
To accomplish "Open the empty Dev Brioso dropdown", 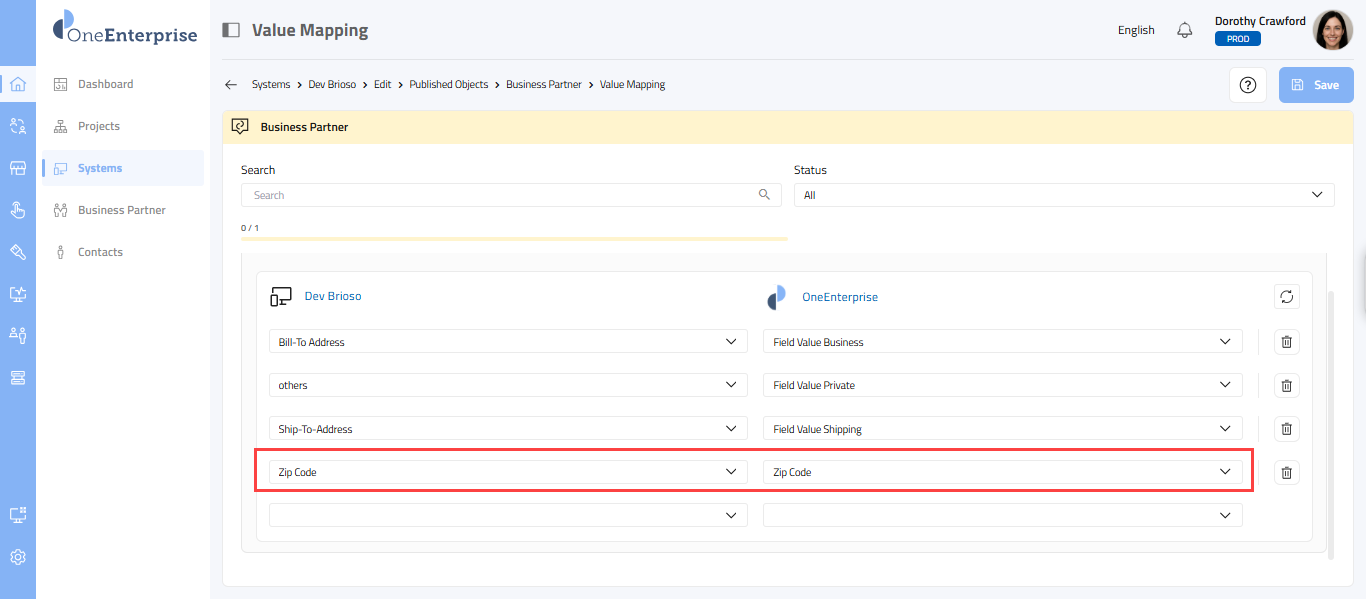I will pyautogui.click(x=508, y=515).
